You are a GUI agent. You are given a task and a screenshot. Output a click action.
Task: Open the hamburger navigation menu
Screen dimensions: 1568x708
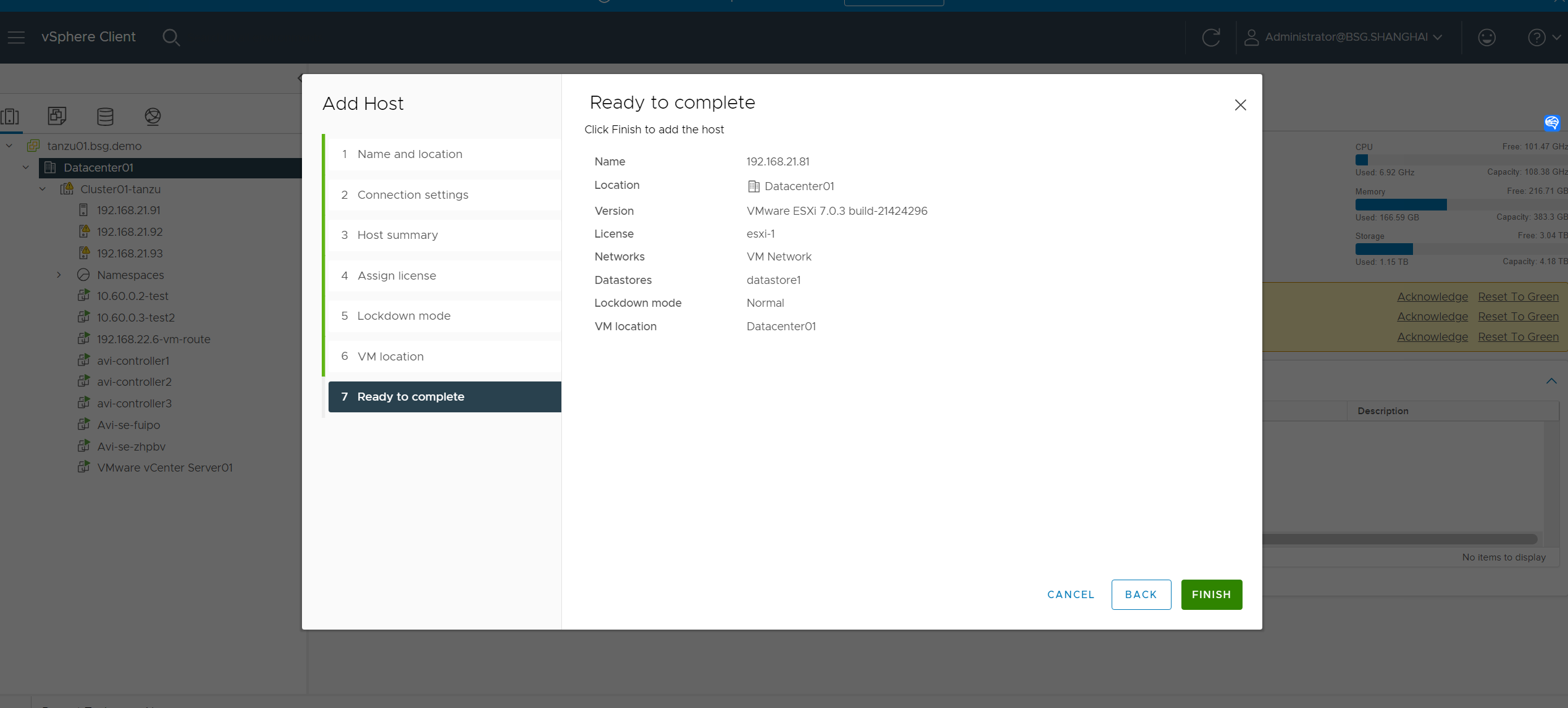click(x=17, y=37)
